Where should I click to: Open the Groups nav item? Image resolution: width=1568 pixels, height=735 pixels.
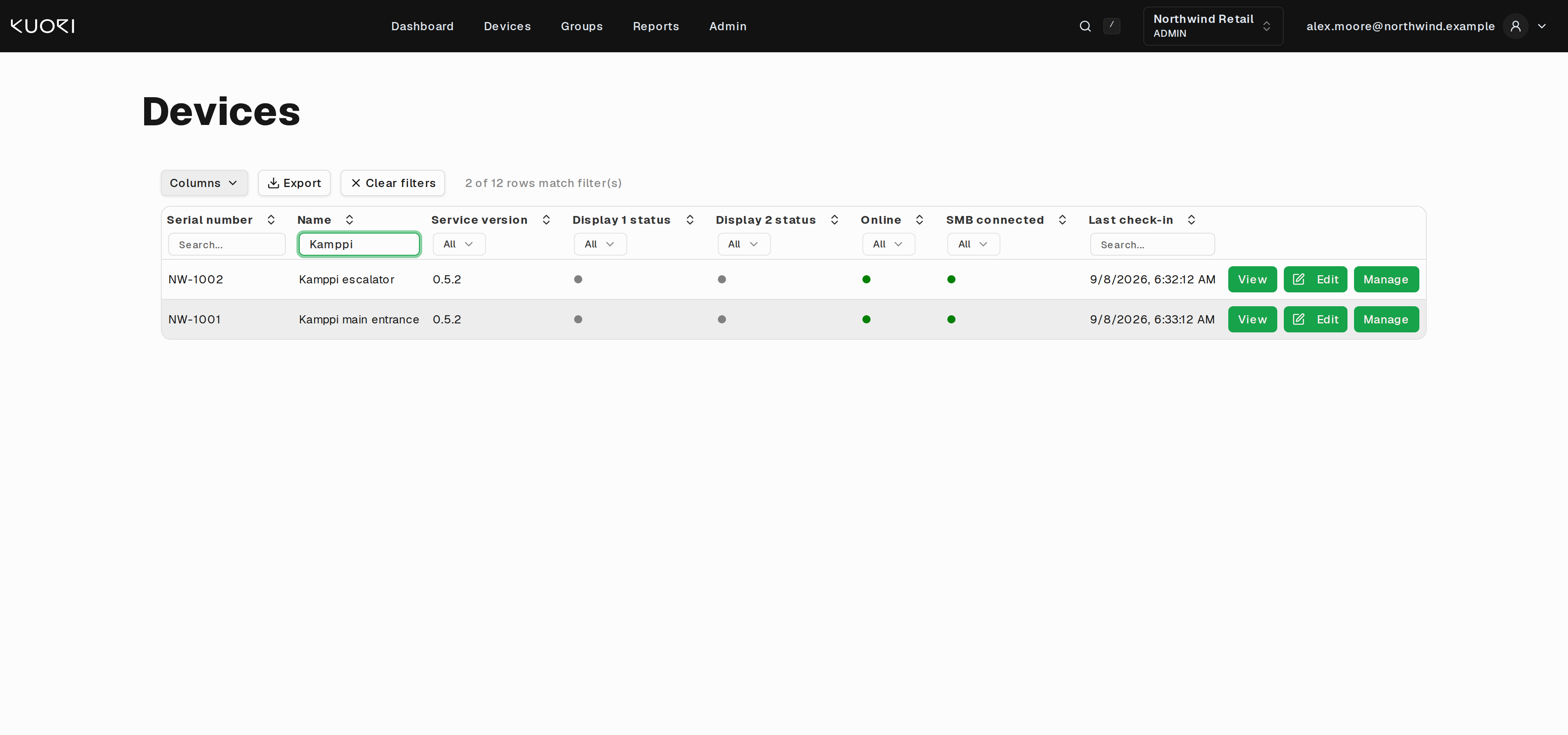pos(581,26)
